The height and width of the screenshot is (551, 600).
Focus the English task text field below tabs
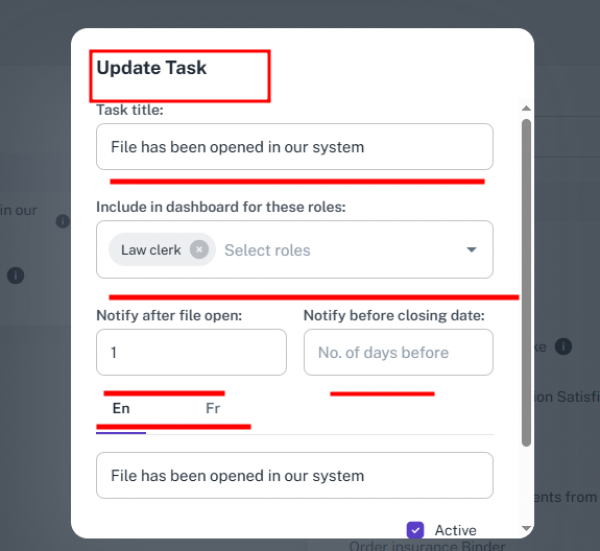point(294,475)
